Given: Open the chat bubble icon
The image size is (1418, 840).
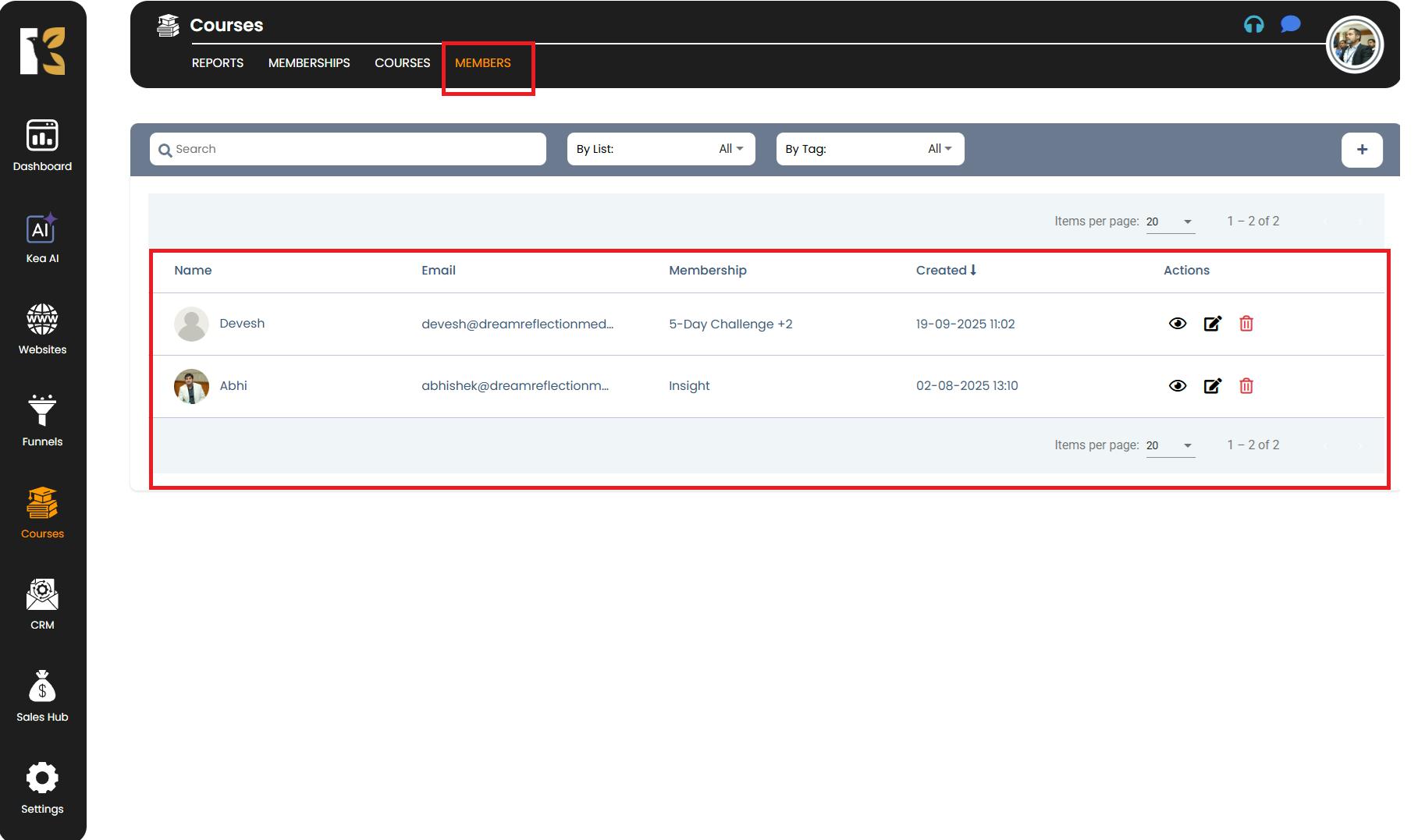Looking at the screenshot, I should [1290, 25].
